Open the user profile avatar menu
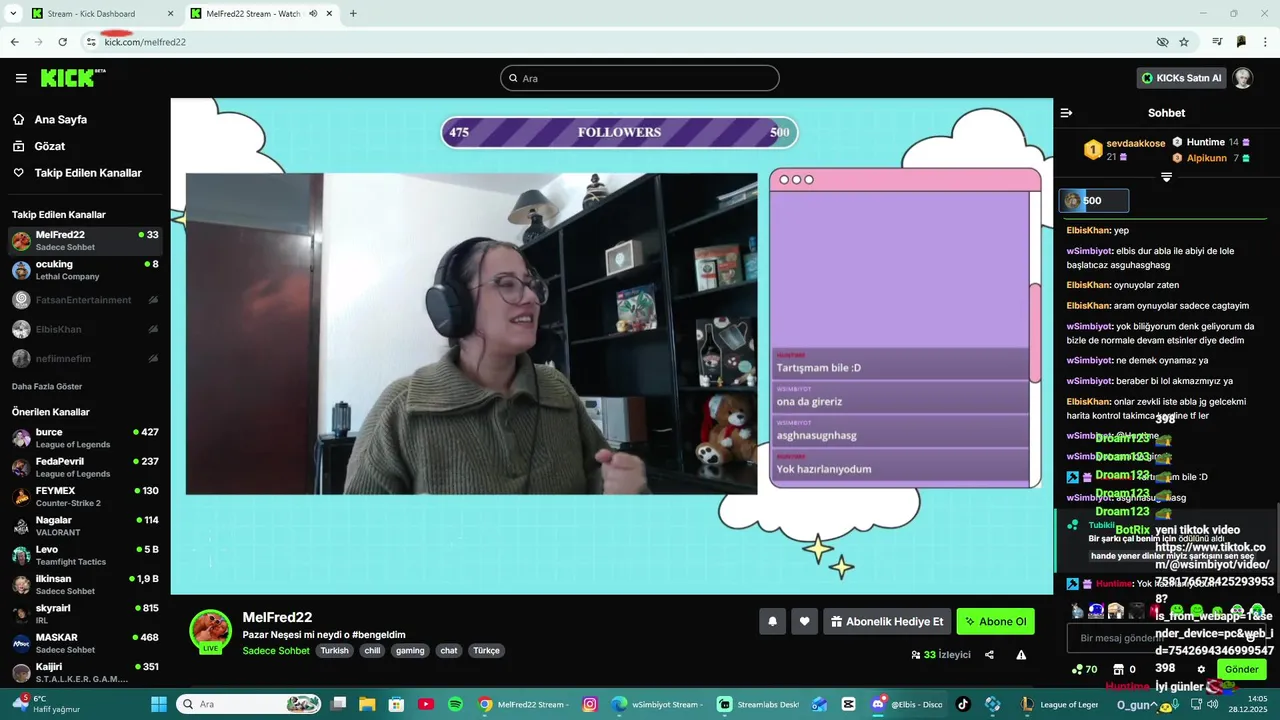The height and width of the screenshot is (720, 1280). click(1243, 78)
